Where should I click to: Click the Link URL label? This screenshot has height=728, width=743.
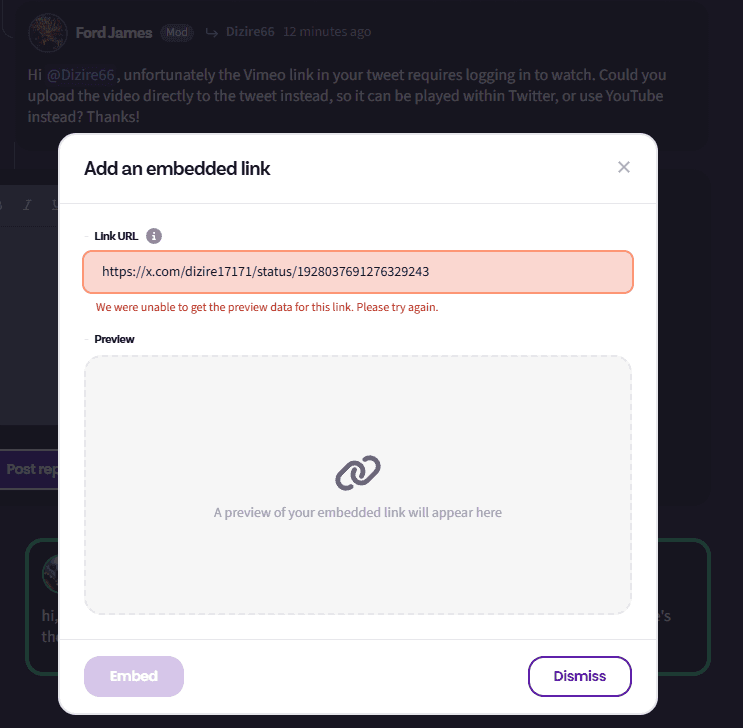(x=116, y=236)
